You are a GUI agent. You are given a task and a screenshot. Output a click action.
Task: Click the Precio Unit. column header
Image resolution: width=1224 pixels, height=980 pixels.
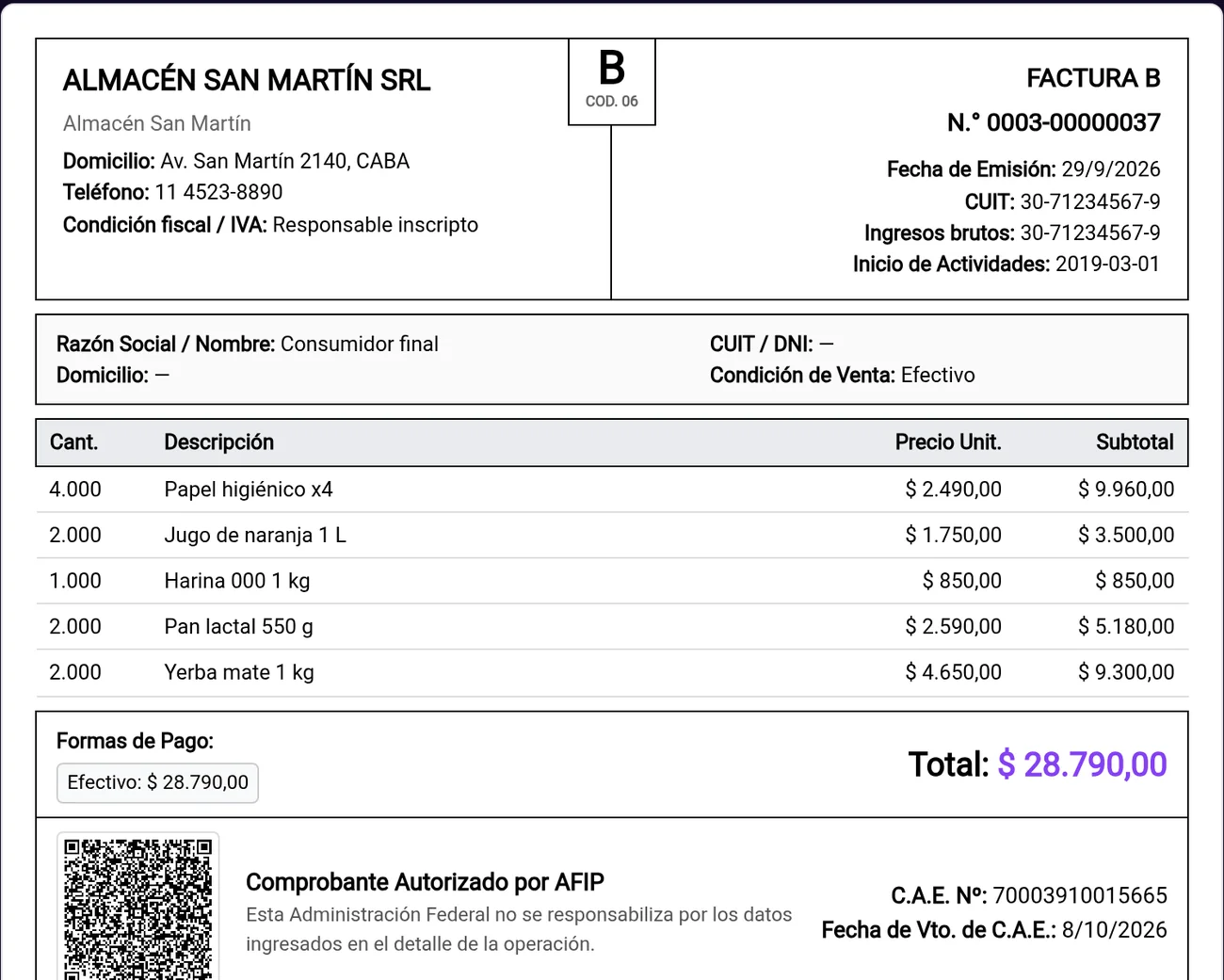pos(948,442)
